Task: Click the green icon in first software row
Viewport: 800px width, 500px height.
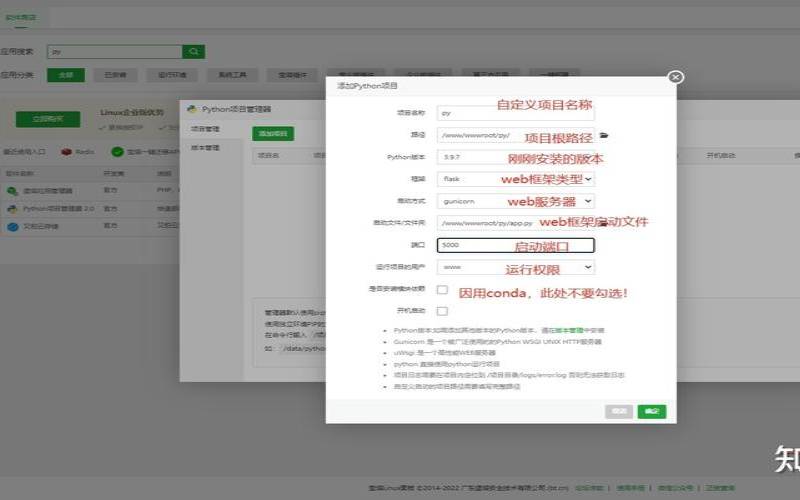Action: [x=12, y=191]
